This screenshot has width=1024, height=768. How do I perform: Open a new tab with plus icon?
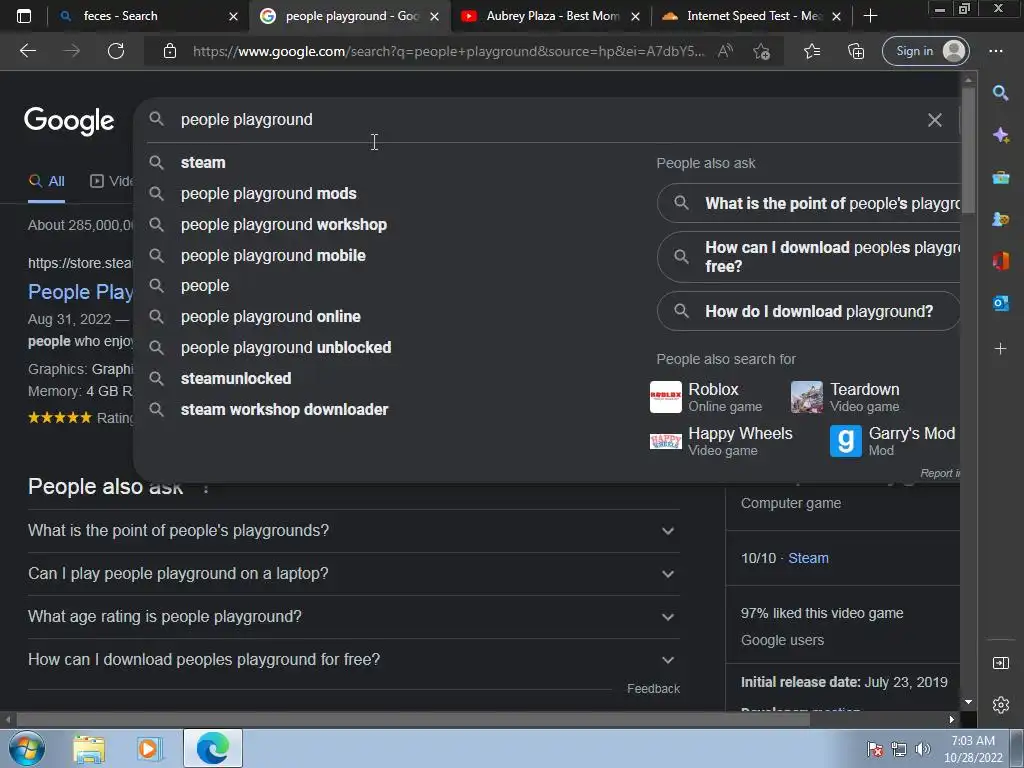coord(870,16)
